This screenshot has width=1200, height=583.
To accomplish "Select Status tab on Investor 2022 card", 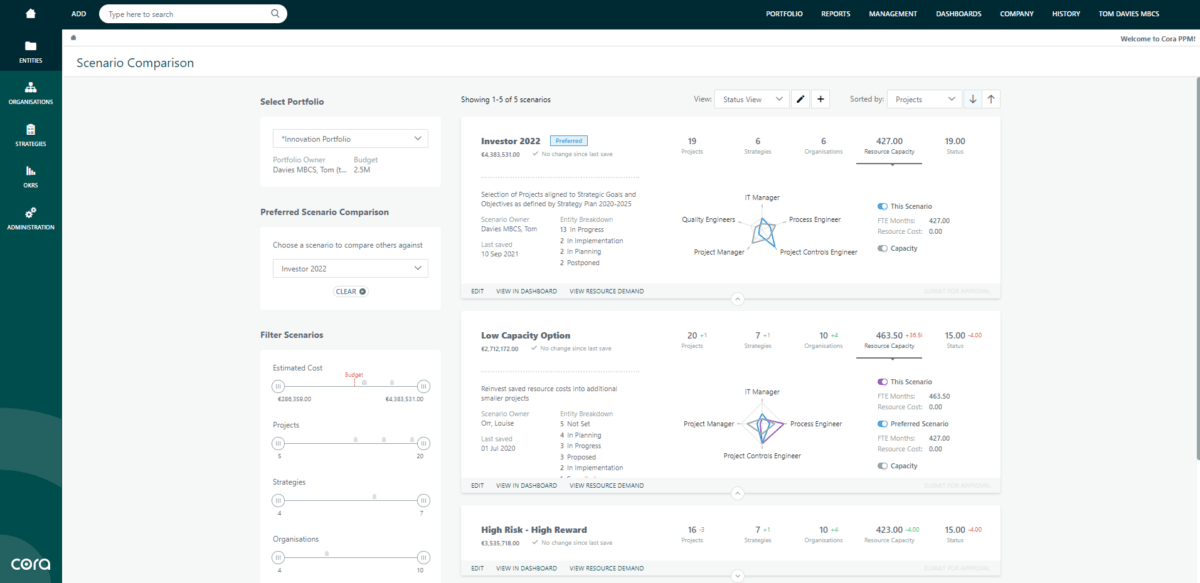I will tap(955, 145).
